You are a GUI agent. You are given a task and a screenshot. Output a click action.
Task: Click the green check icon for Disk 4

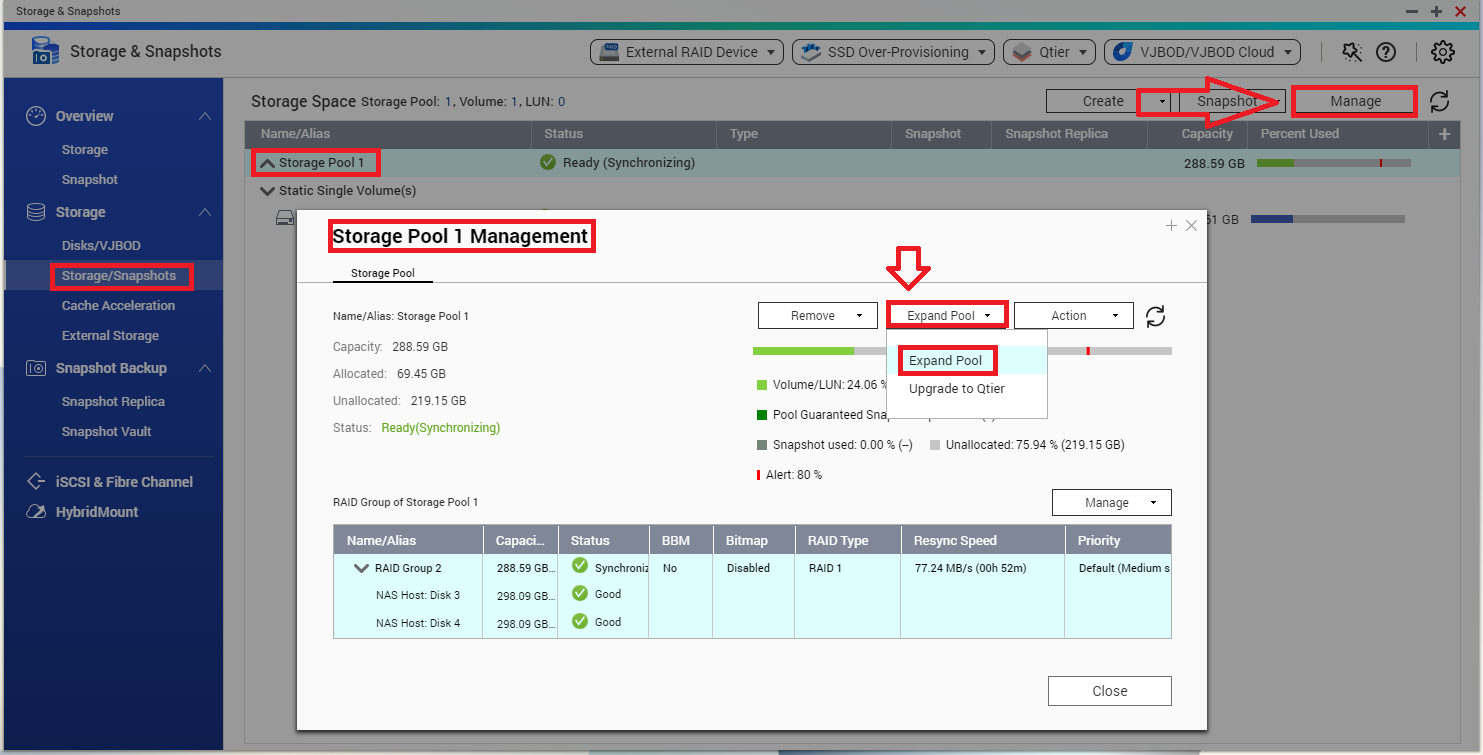[x=580, y=621]
